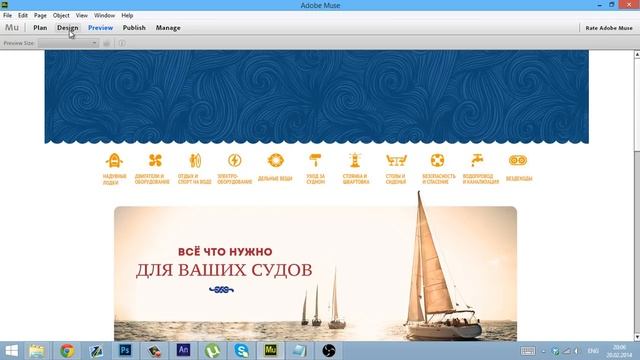Image resolution: width=640 pixels, height=360 pixels.
Task: Click the Rate Adobe Muse link
Action: [609, 28]
